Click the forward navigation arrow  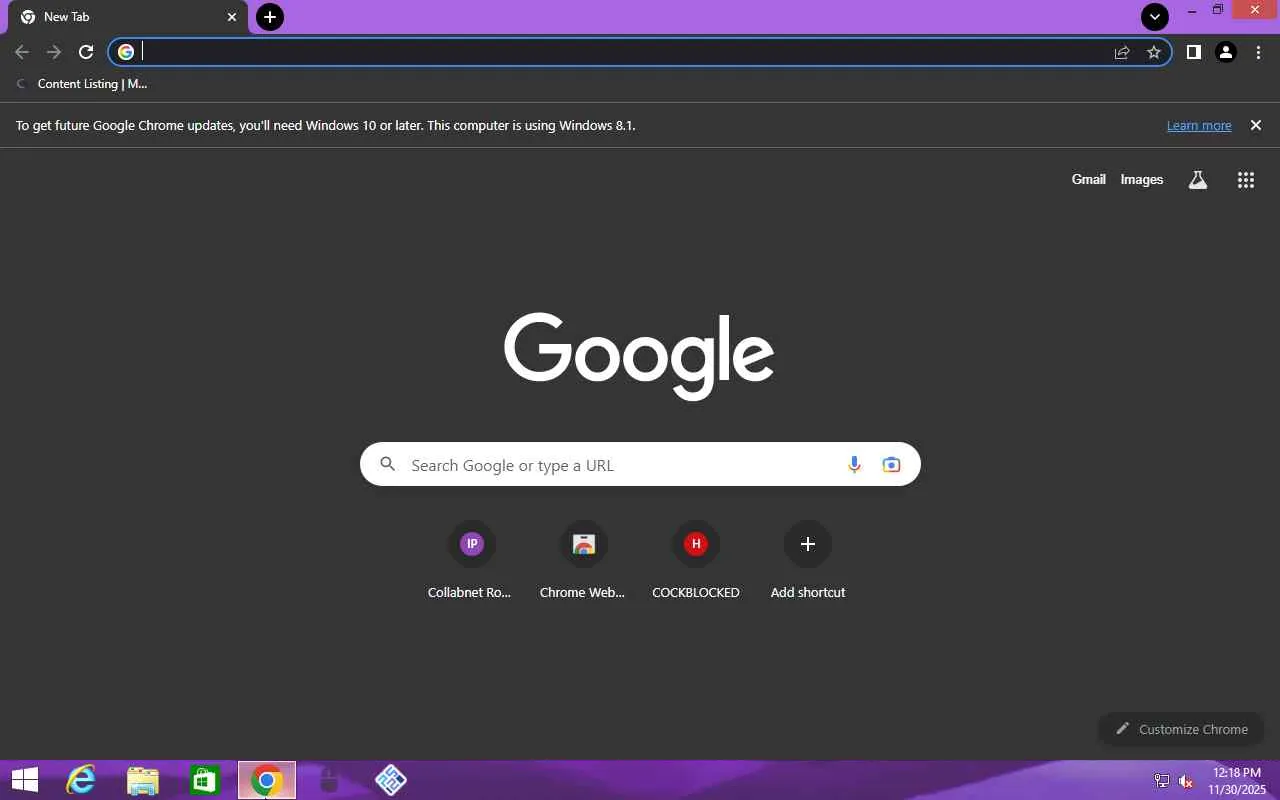click(54, 52)
